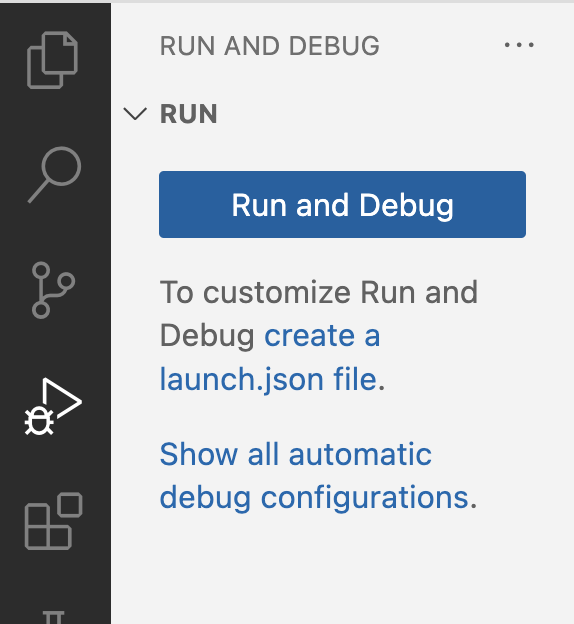574x624 pixels.
Task: Open the Views and More Actions ellipsis menu
Action: (519, 45)
